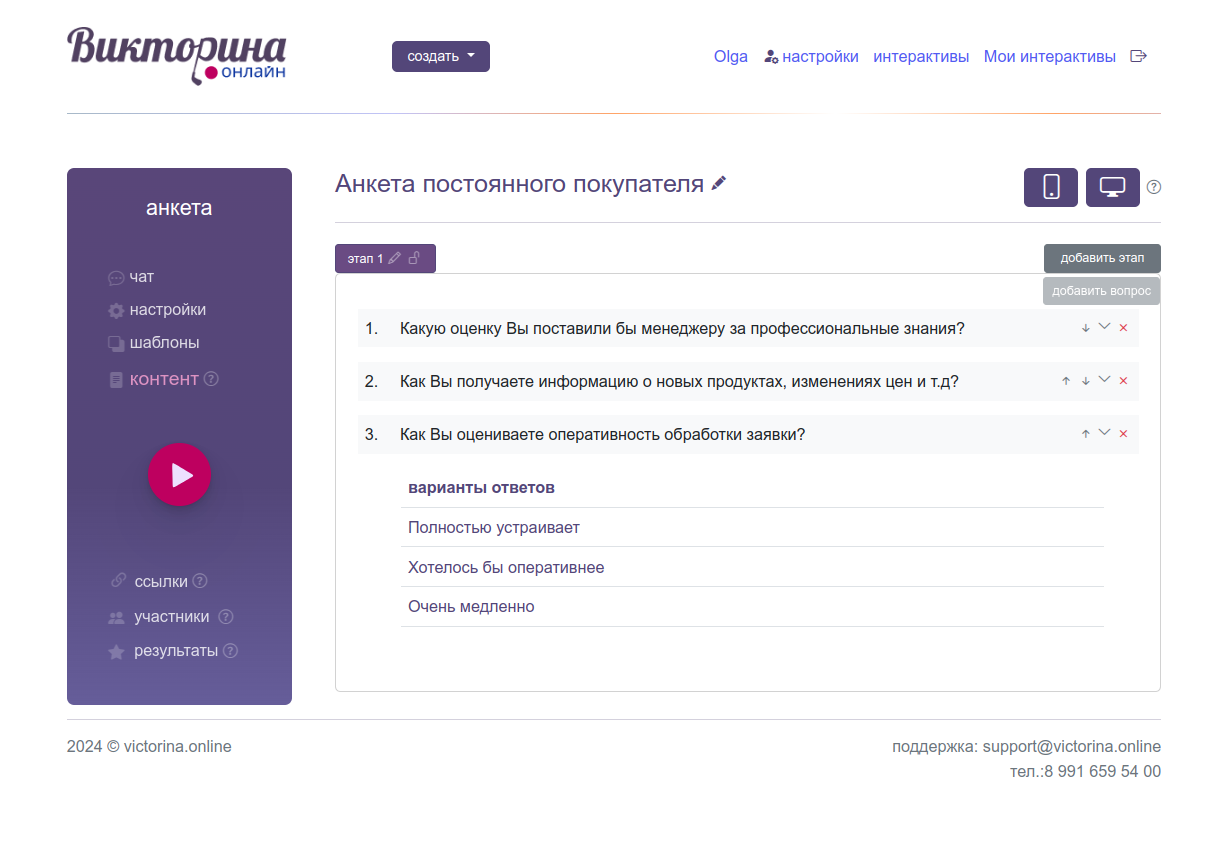Open the шаблоны sidebar item
This screenshot has height=868, width=1229.
154,343
